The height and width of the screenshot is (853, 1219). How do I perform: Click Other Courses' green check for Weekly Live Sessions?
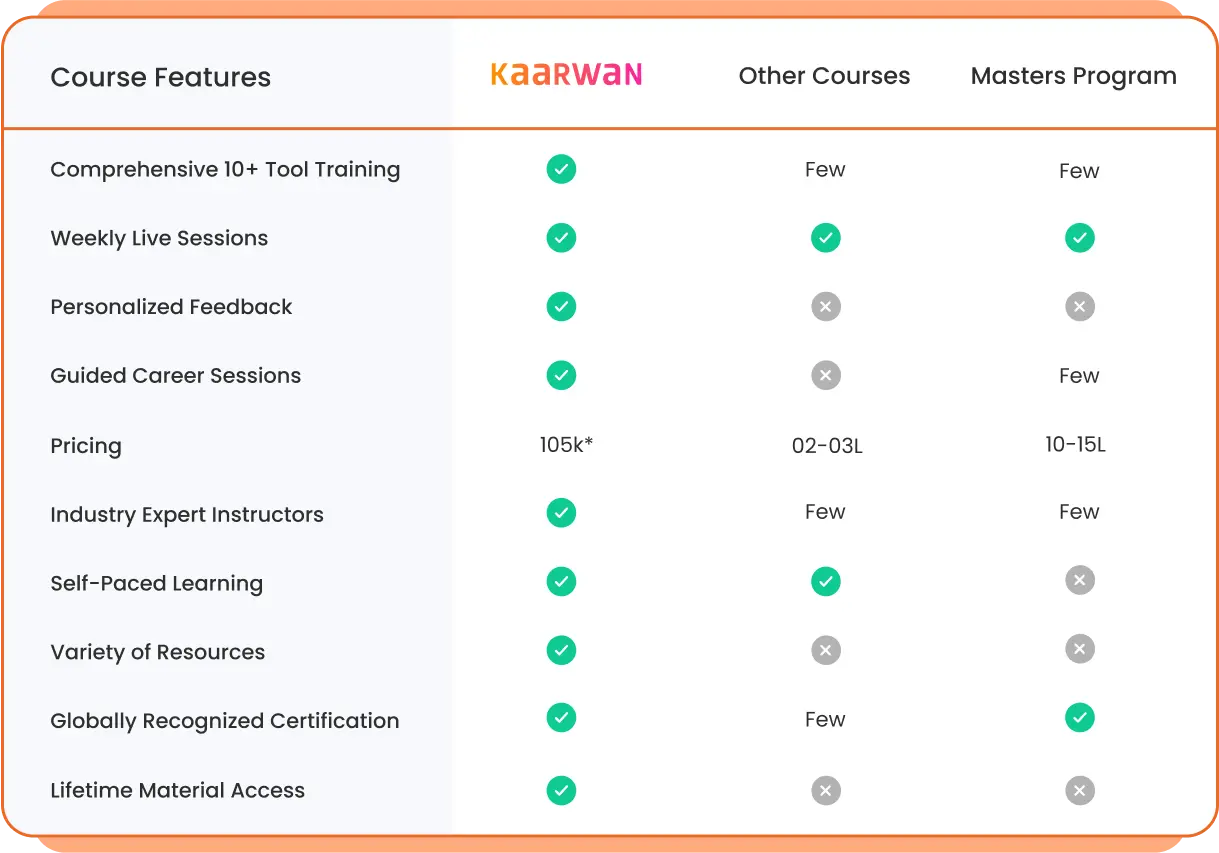825,238
